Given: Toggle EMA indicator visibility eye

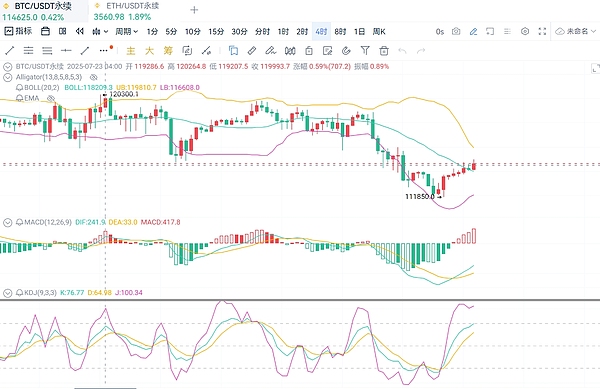Looking at the screenshot, I should point(51,98).
